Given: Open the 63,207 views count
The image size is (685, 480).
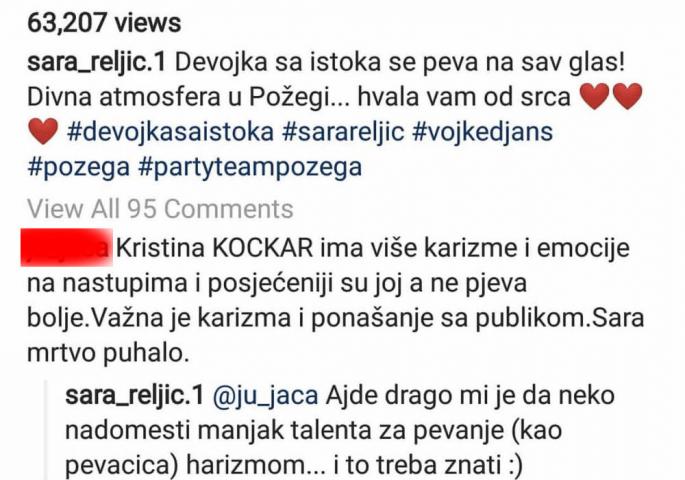Looking at the screenshot, I should click(104, 23).
